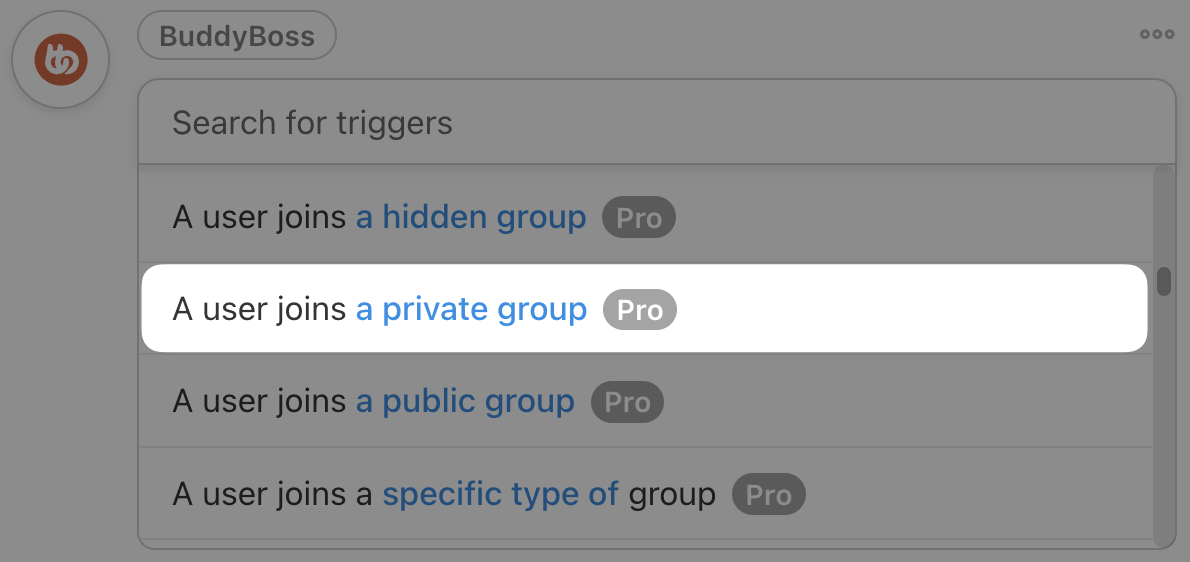Click the BuddyBoss logo icon
This screenshot has width=1190, height=562.
(60, 60)
